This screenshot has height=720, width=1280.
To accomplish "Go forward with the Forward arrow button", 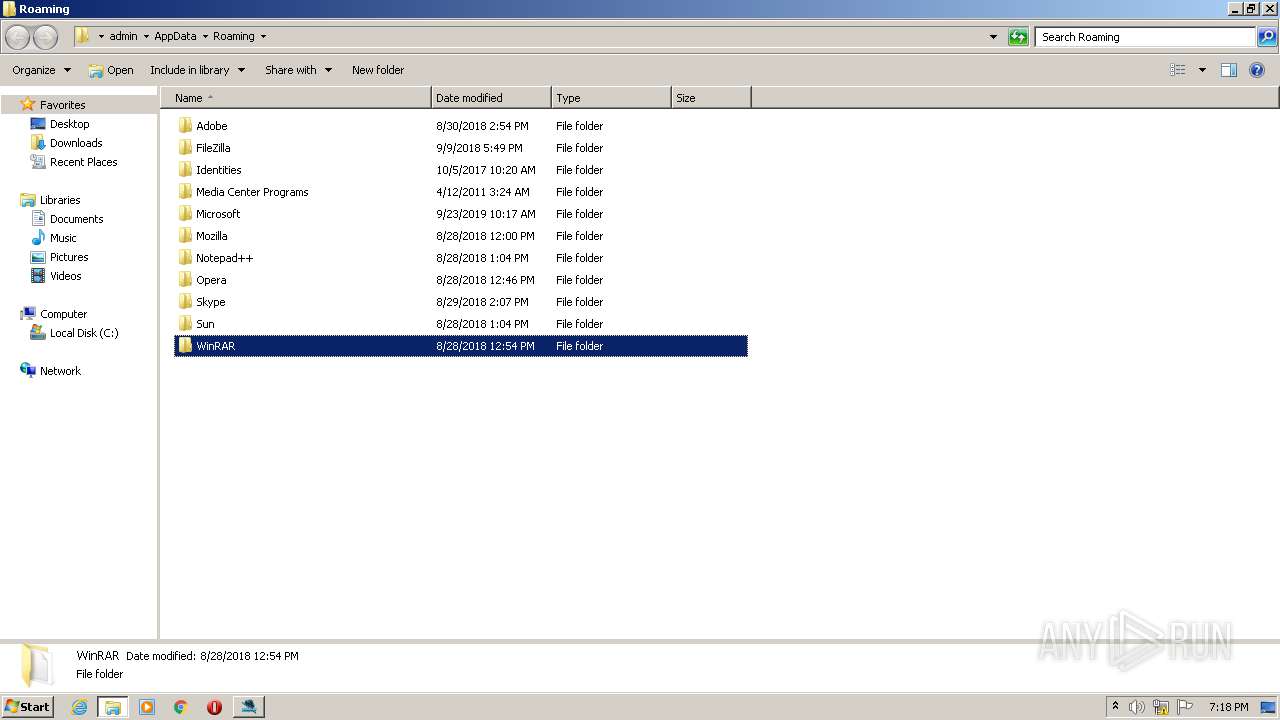I will tap(46, 37).
